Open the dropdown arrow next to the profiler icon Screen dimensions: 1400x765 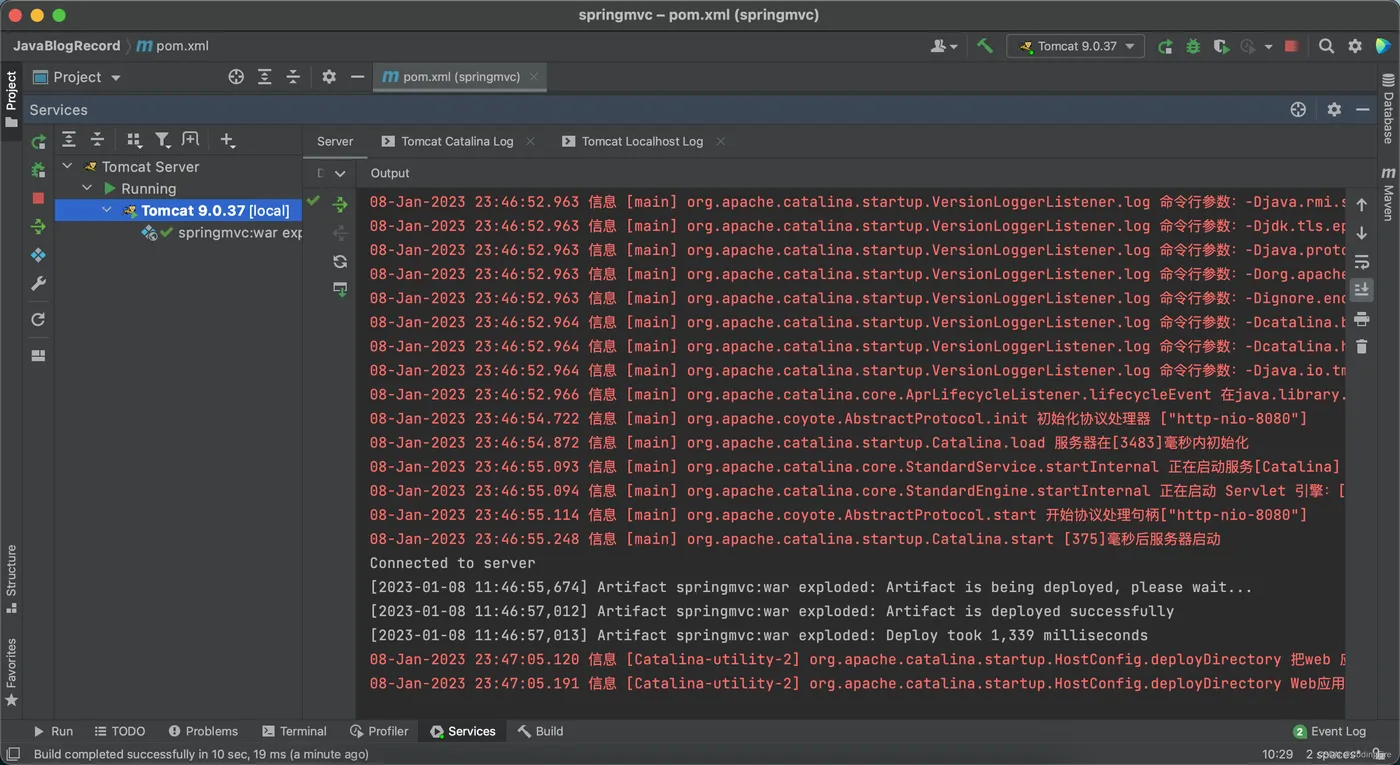[x=1268, y=47]
